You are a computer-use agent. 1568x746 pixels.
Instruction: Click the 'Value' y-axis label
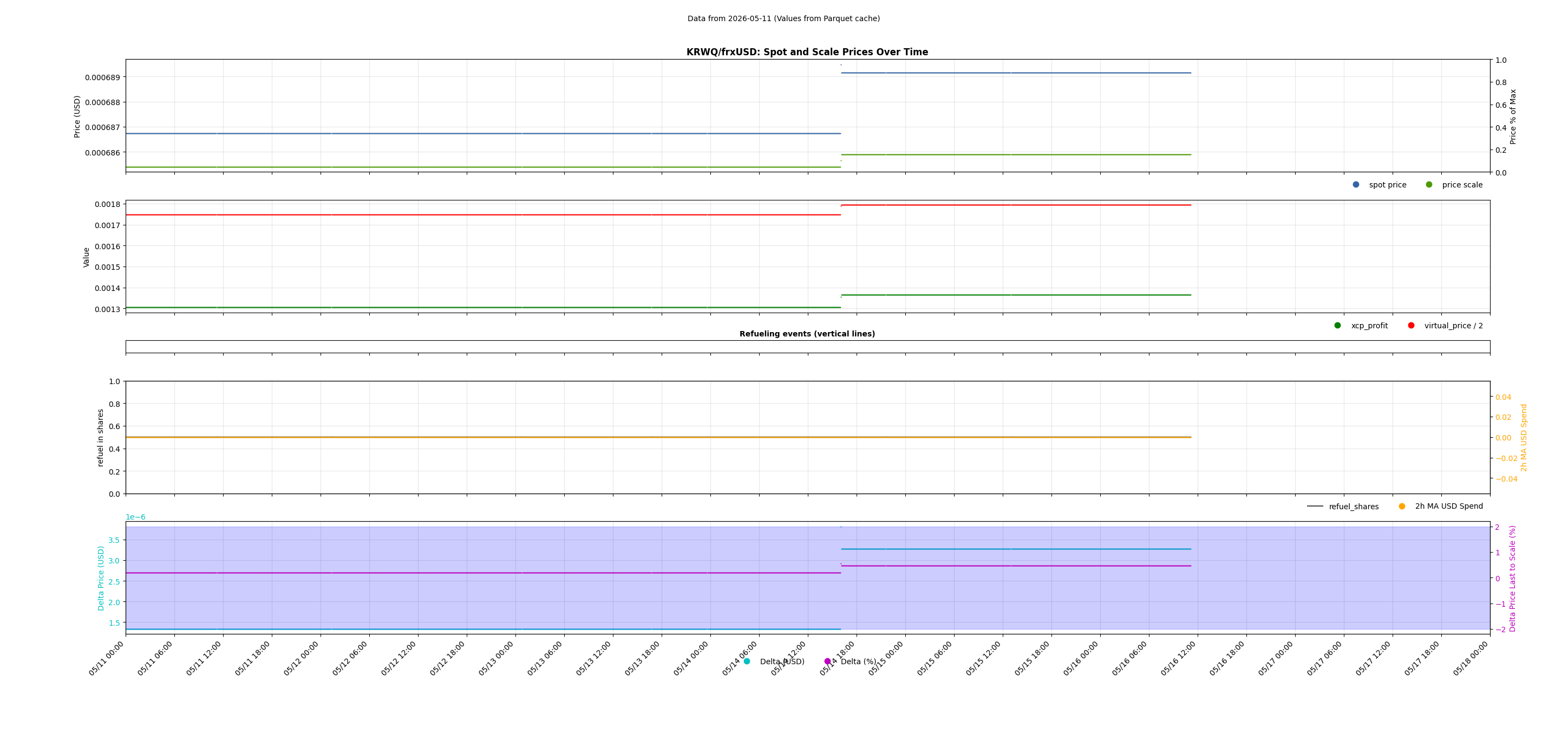point(87,257)
